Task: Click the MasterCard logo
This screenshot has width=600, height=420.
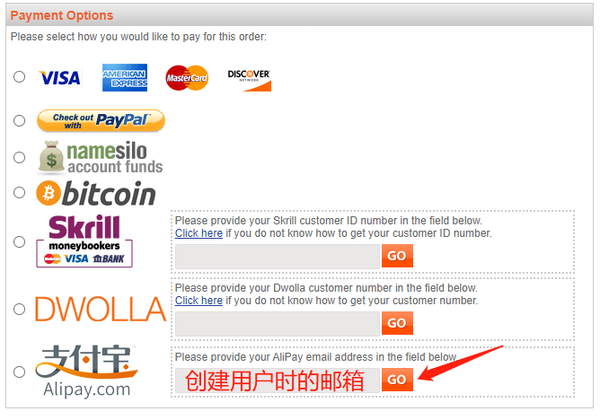Action: pyautogui.click(x=187, y=78)
